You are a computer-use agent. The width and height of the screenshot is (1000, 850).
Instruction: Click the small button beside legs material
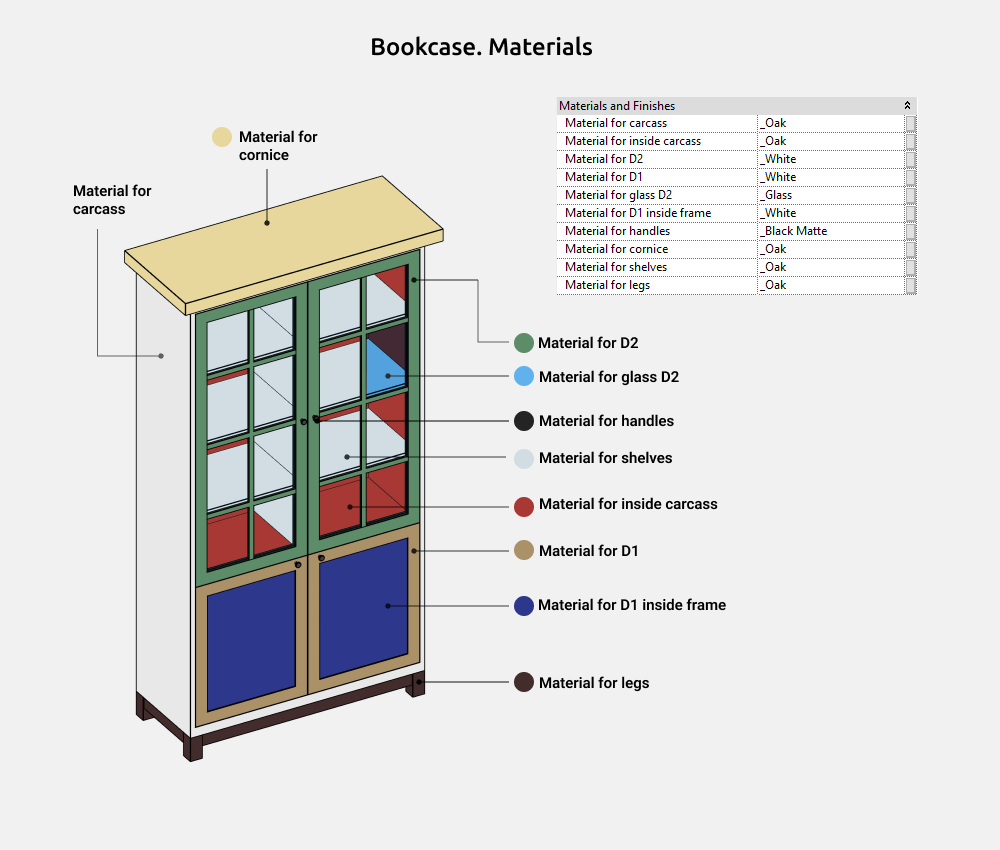click(x=911, y=285)
